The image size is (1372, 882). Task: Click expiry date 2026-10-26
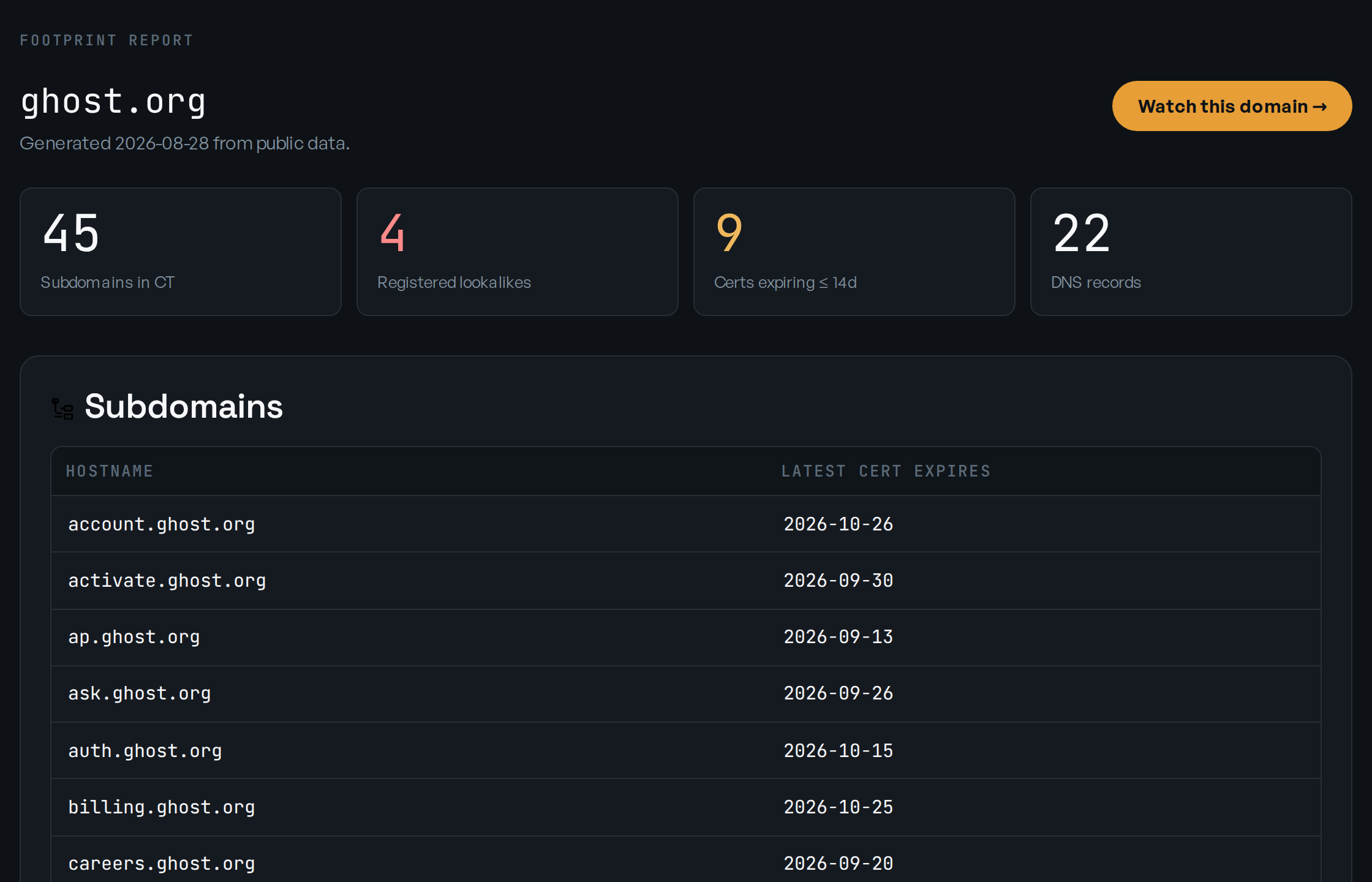[839, 524]
